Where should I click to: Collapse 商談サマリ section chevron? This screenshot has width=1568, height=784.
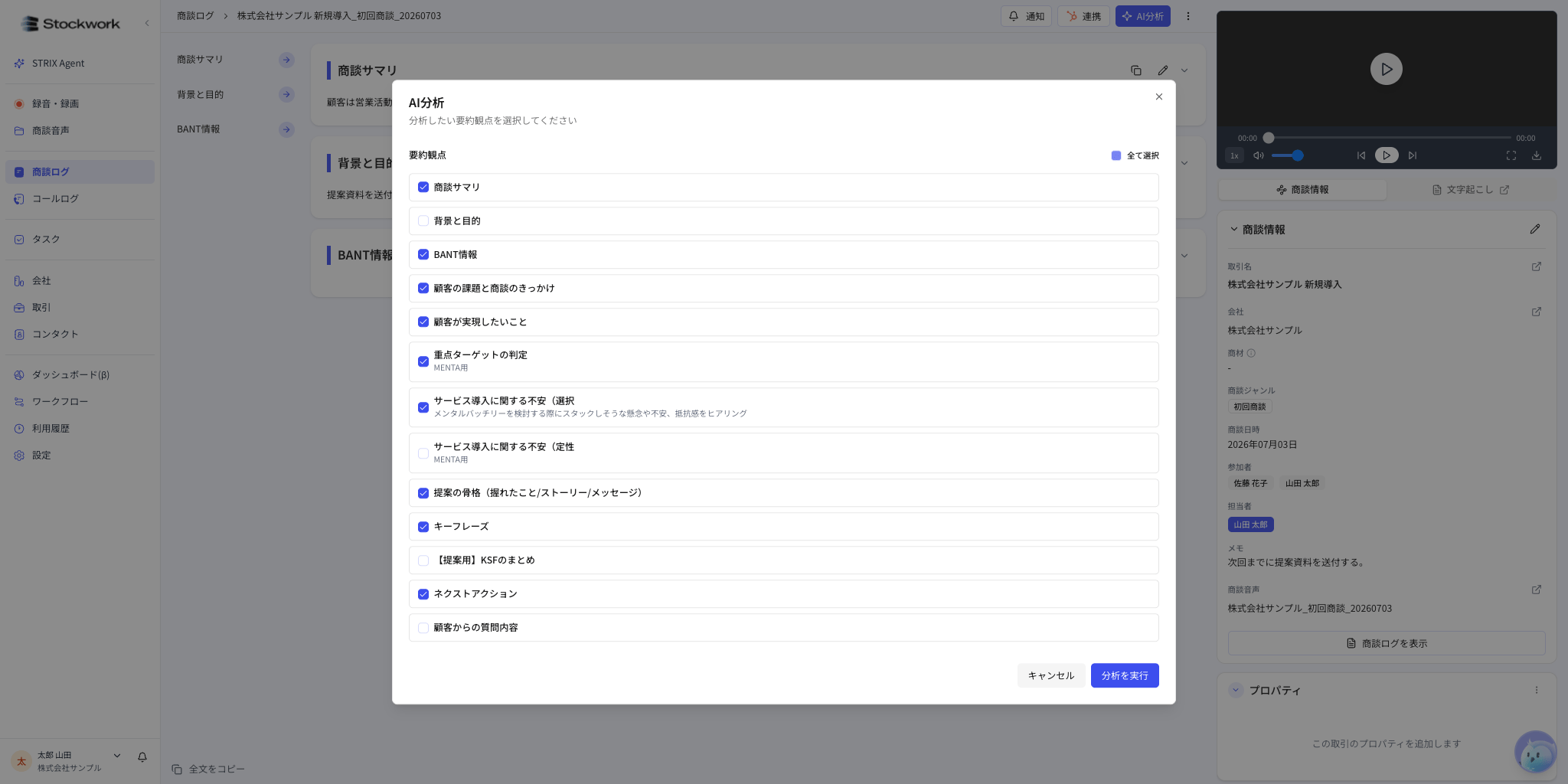(1184, 70)
